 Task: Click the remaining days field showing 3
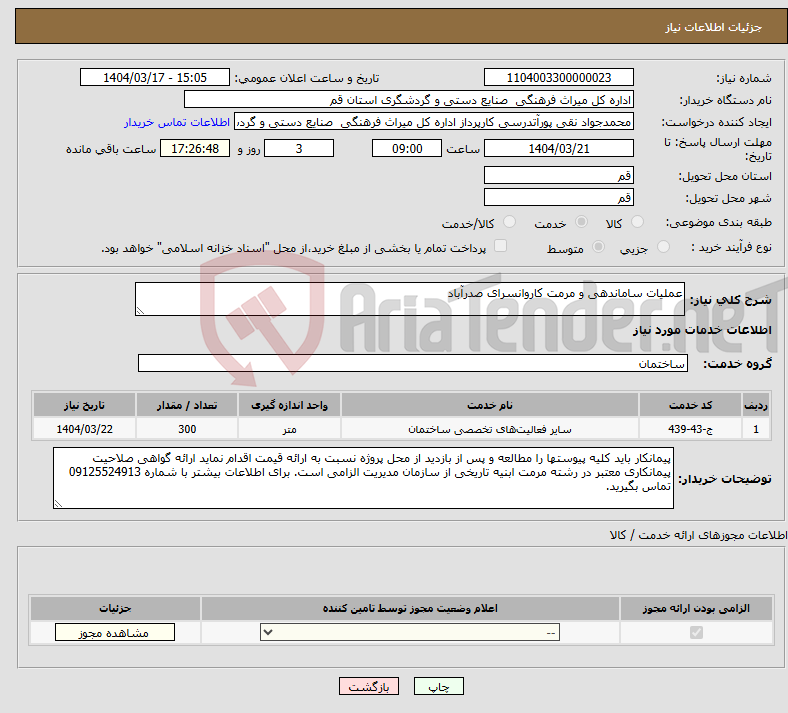coord(299,149)
